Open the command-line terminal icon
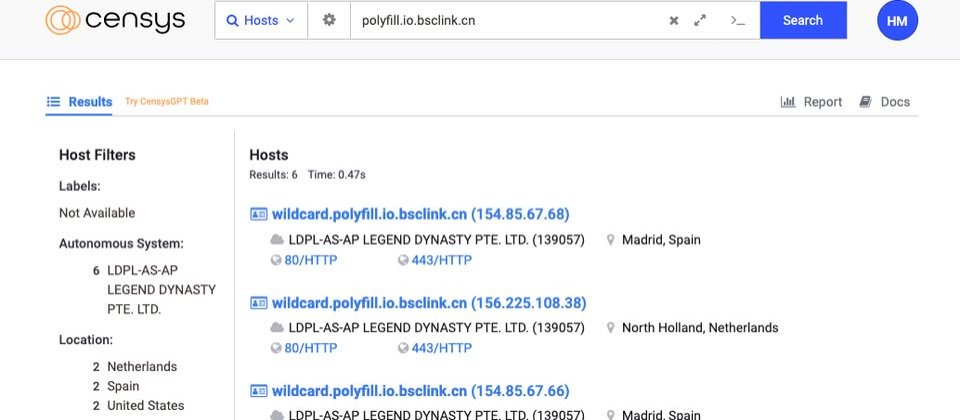 (x=738, y=20)
